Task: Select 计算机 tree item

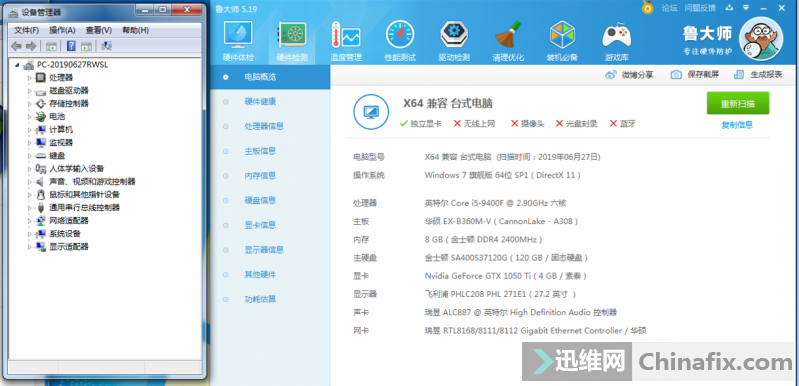Action: point(61,129)
